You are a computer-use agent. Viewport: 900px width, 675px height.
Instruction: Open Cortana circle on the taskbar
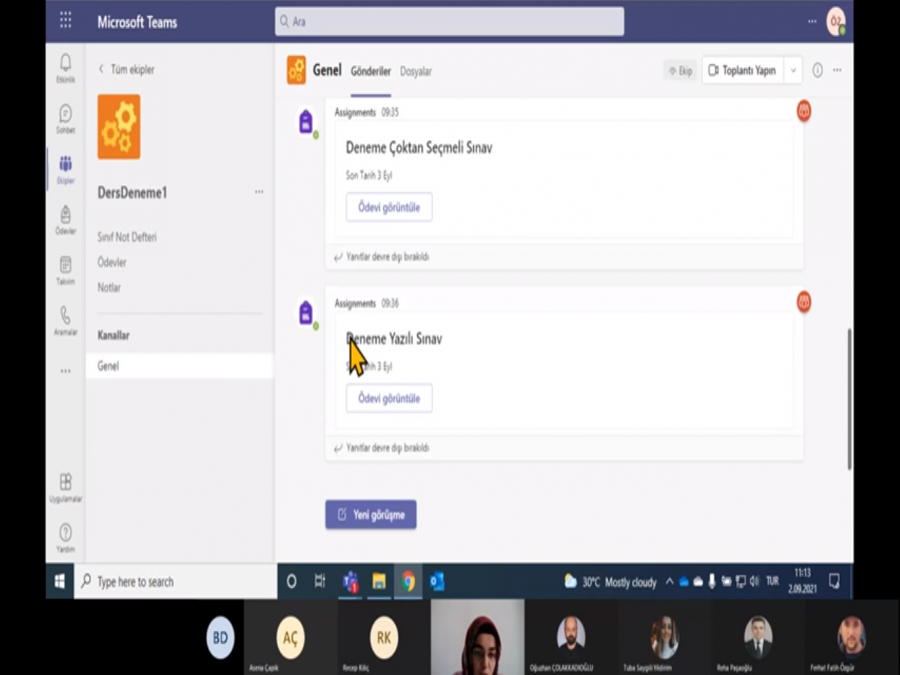tap(292, 581)
